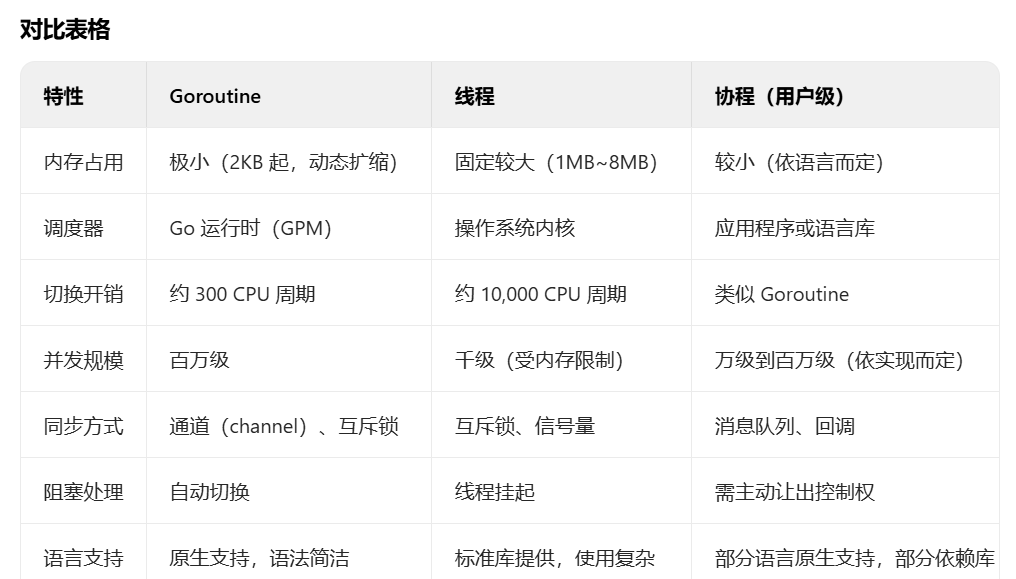1016x579 pixels.
Task: Select the Goroutine column header
Action: point(214,96)
